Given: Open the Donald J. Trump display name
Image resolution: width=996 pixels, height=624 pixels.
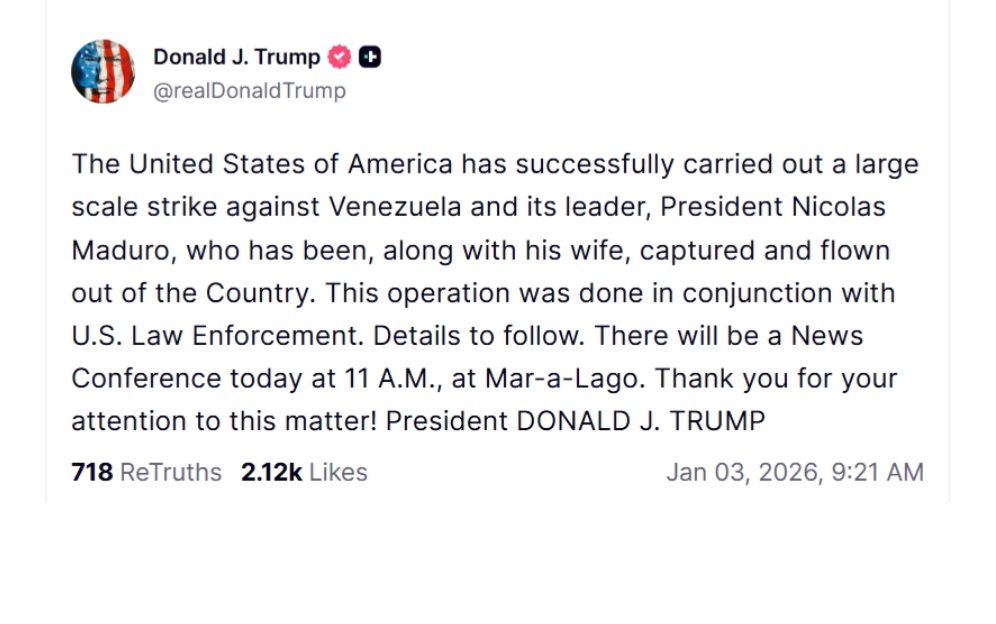Looking at the screenshot, I should pos(236,57).
